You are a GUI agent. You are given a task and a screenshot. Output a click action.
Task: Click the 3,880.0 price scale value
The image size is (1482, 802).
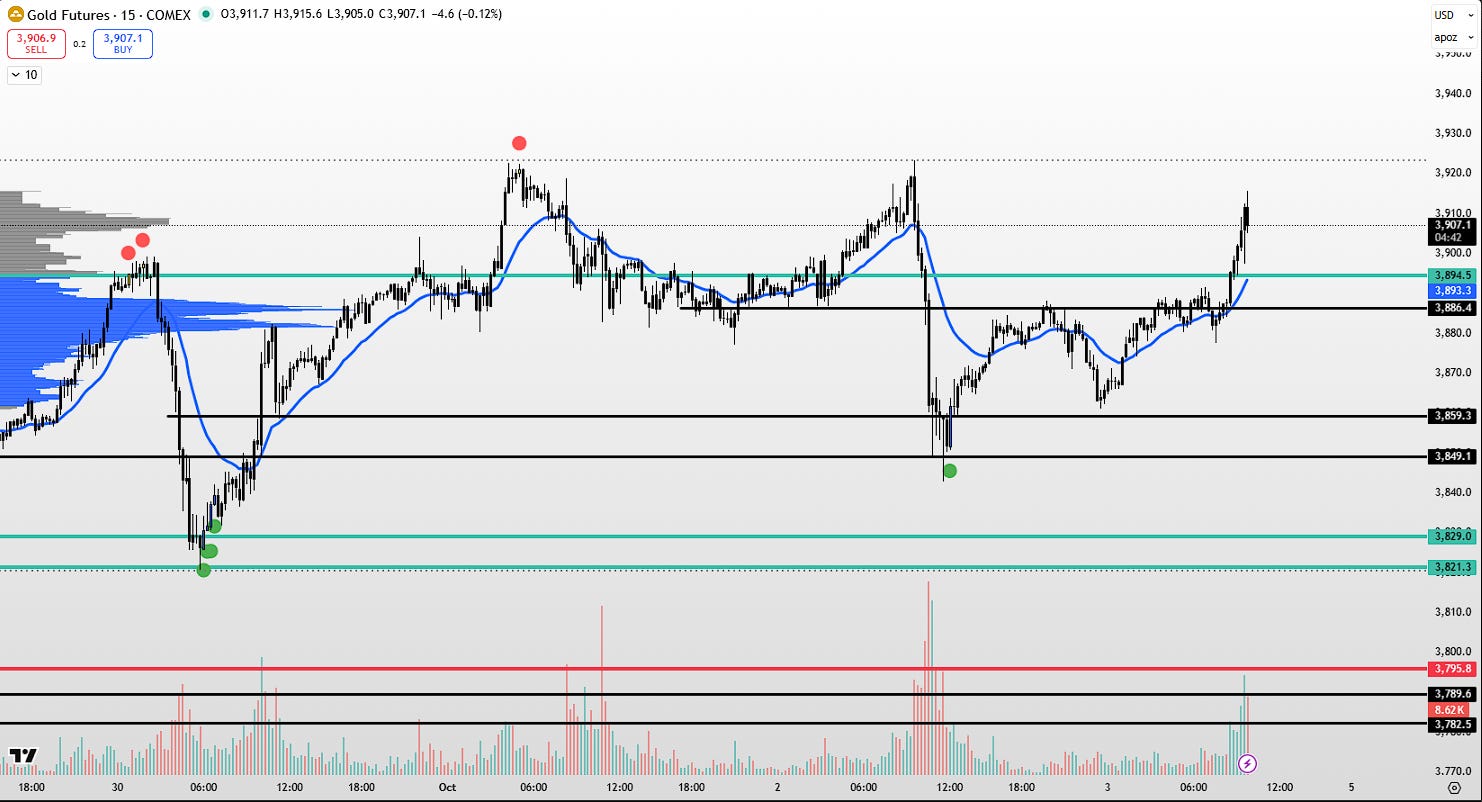point(1451,332)
